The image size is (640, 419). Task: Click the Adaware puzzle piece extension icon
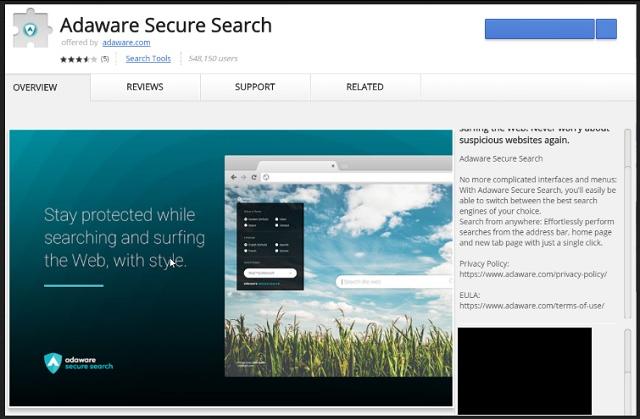point(32,28)
